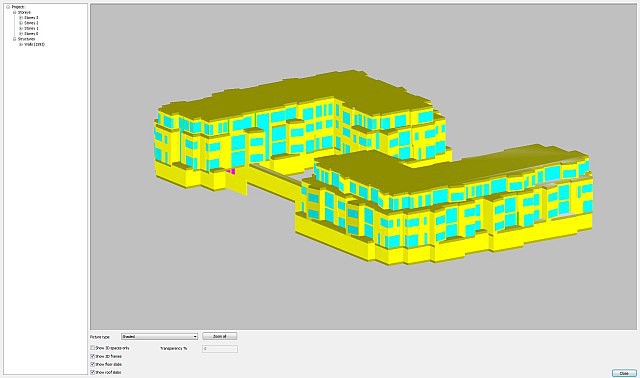Uncheck Show floor slabs option

click(x=93, y=364)
